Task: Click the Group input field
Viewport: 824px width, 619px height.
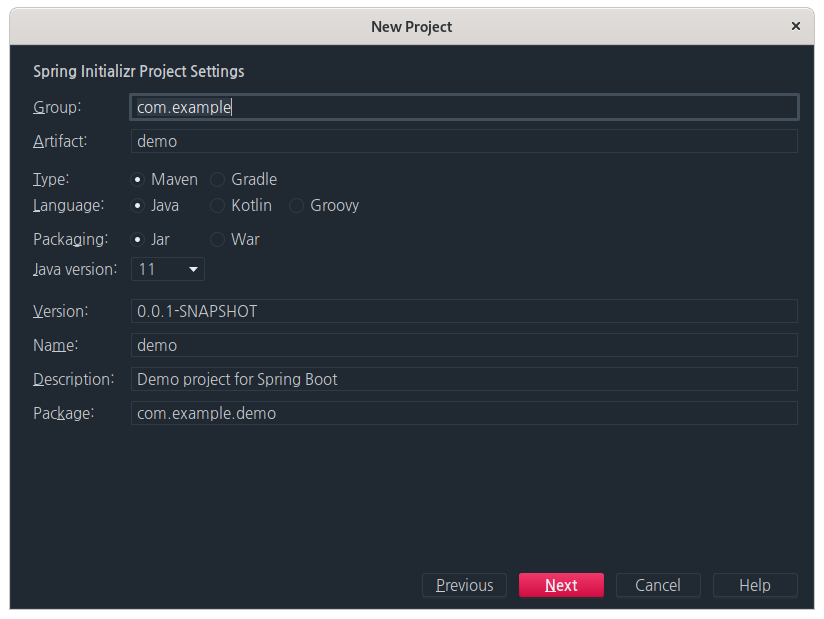Action: click(x=464, y=107)
